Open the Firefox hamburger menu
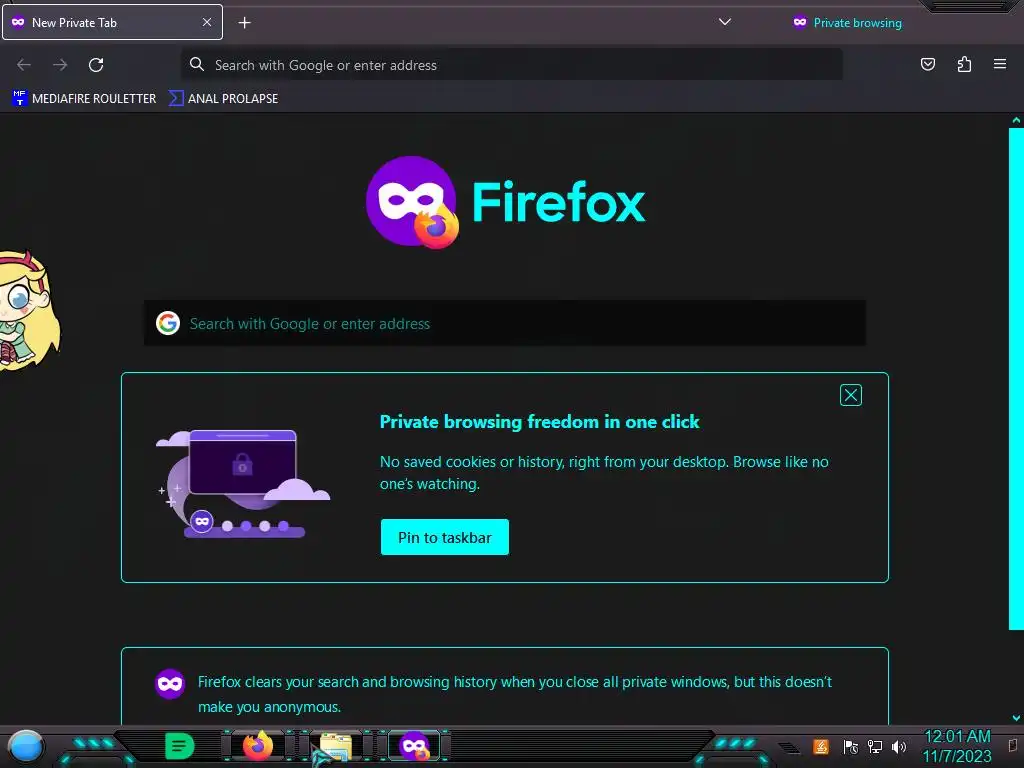Screen dimensions: 1024x768 click(999, 64)
